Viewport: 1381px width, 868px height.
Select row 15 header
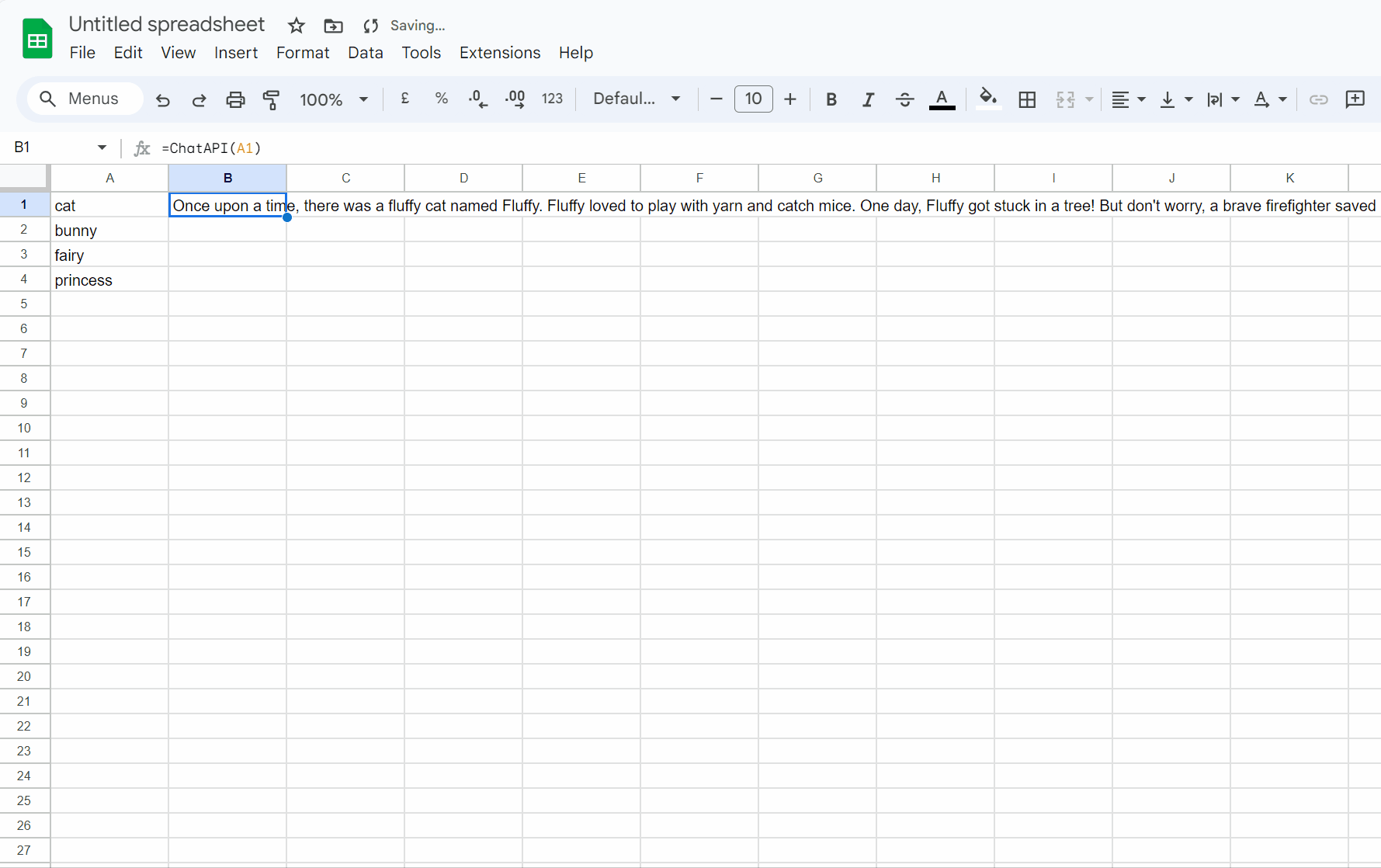(24, 552)
